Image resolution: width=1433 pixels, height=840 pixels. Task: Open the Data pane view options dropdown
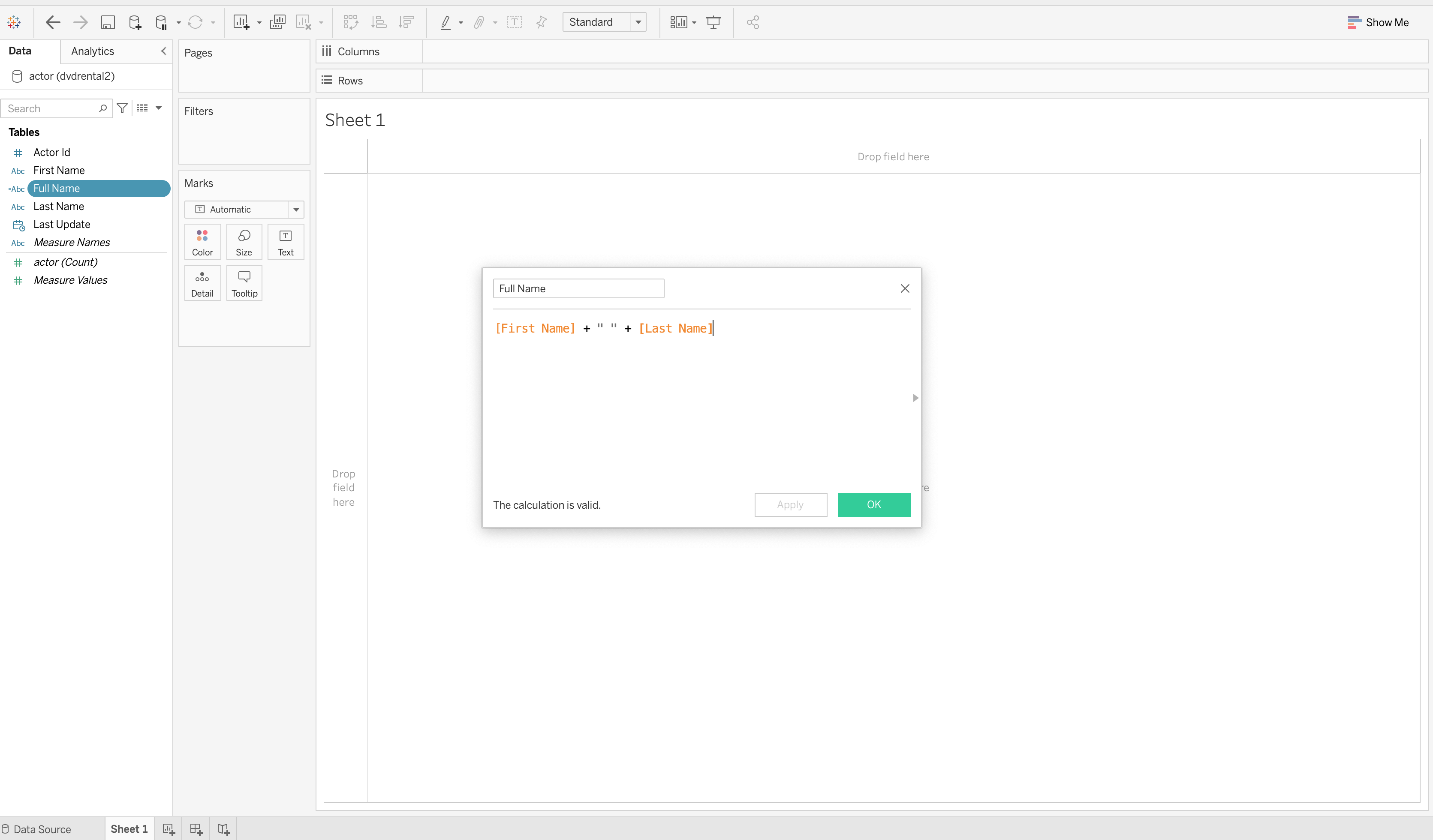[159, 108]
